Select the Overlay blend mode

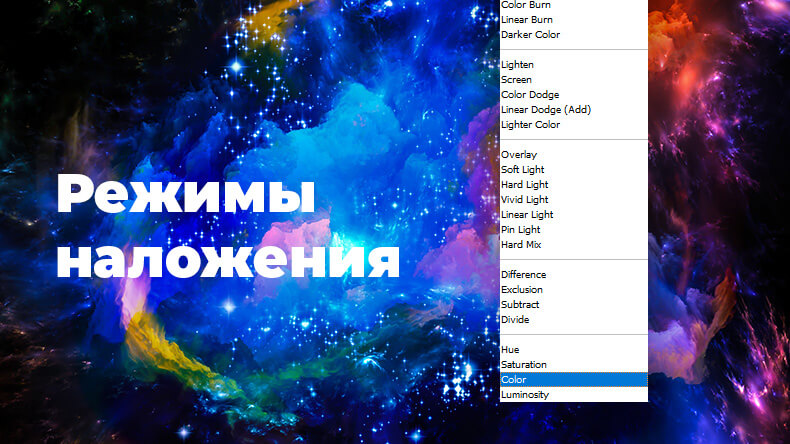[x=573, y=155]
